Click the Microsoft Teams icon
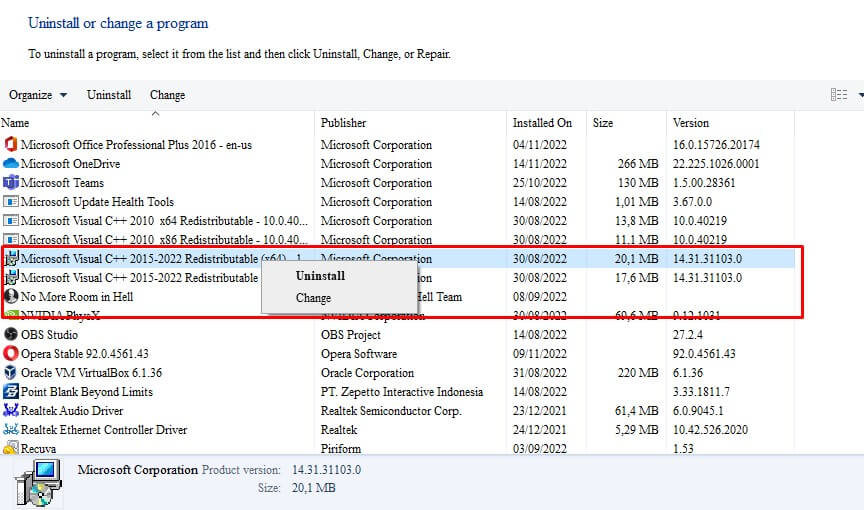This screenshot has width=864, height=510. point(11,183)
